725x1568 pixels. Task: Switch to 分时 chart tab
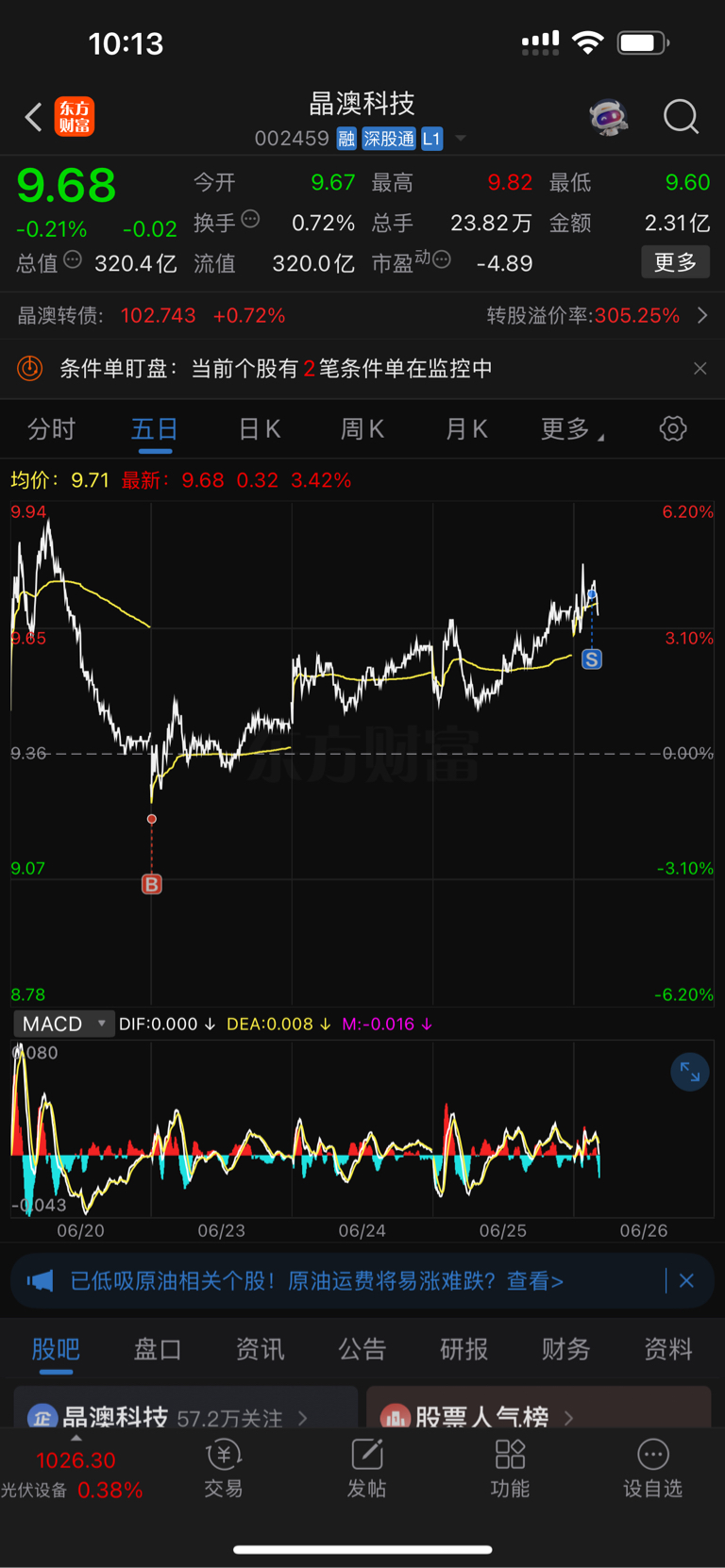pos(51,429)
